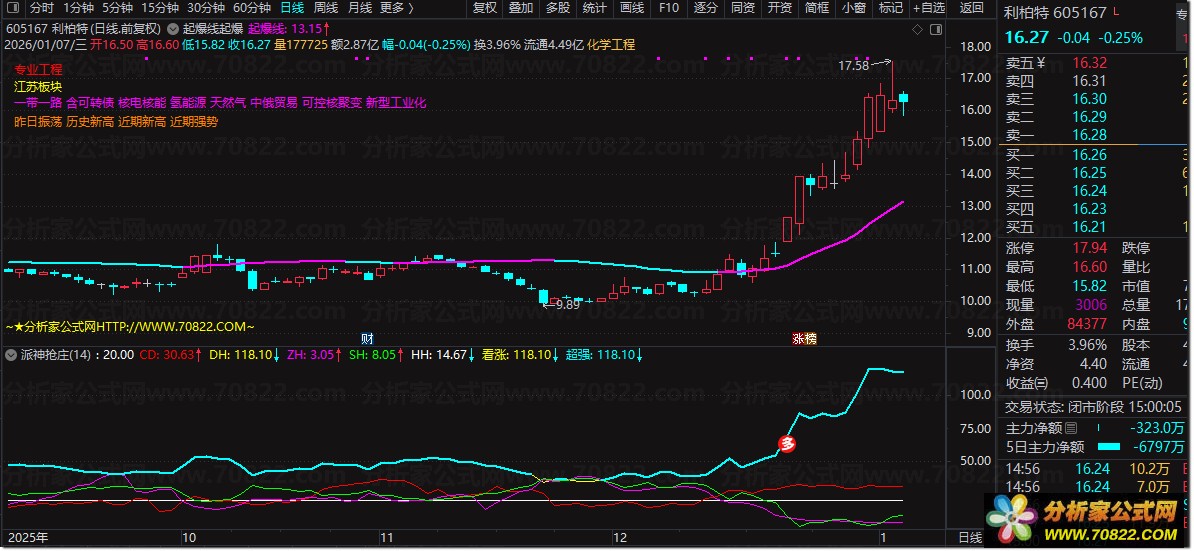The width and height of the screenshot is (1194, 551).
Task: Click the 开资 toolbar button
Action: pos(779,8)
